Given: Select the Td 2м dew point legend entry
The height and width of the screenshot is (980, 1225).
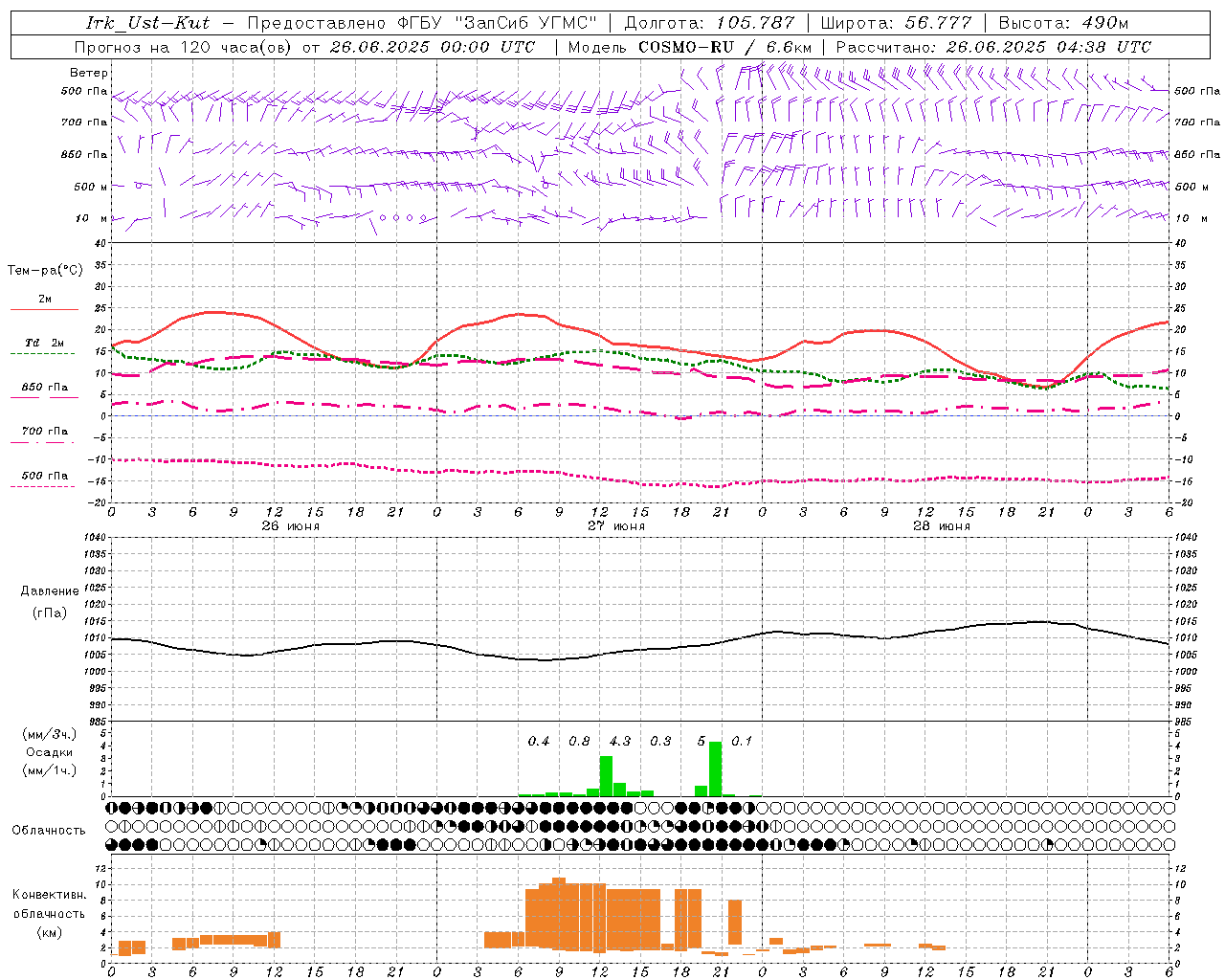Looking at the screenshot, I should point(44,347).
